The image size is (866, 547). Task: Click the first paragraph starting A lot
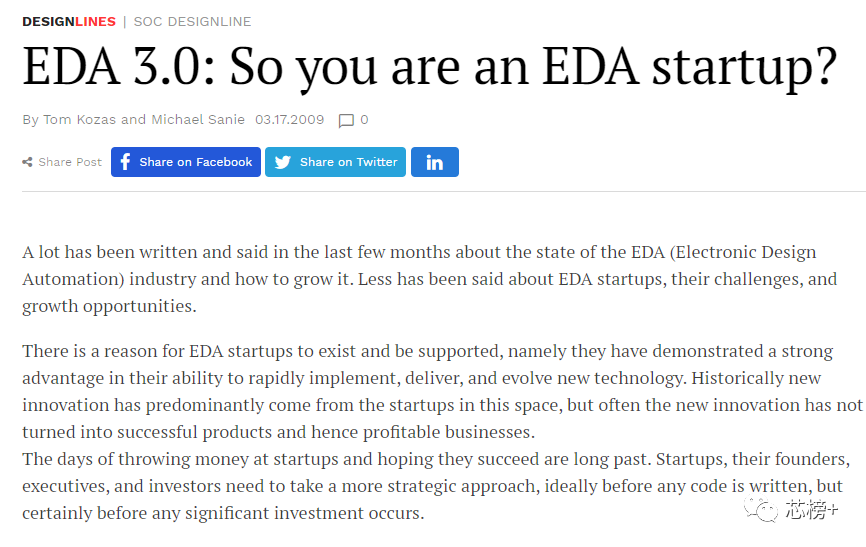tap(430, 279)
